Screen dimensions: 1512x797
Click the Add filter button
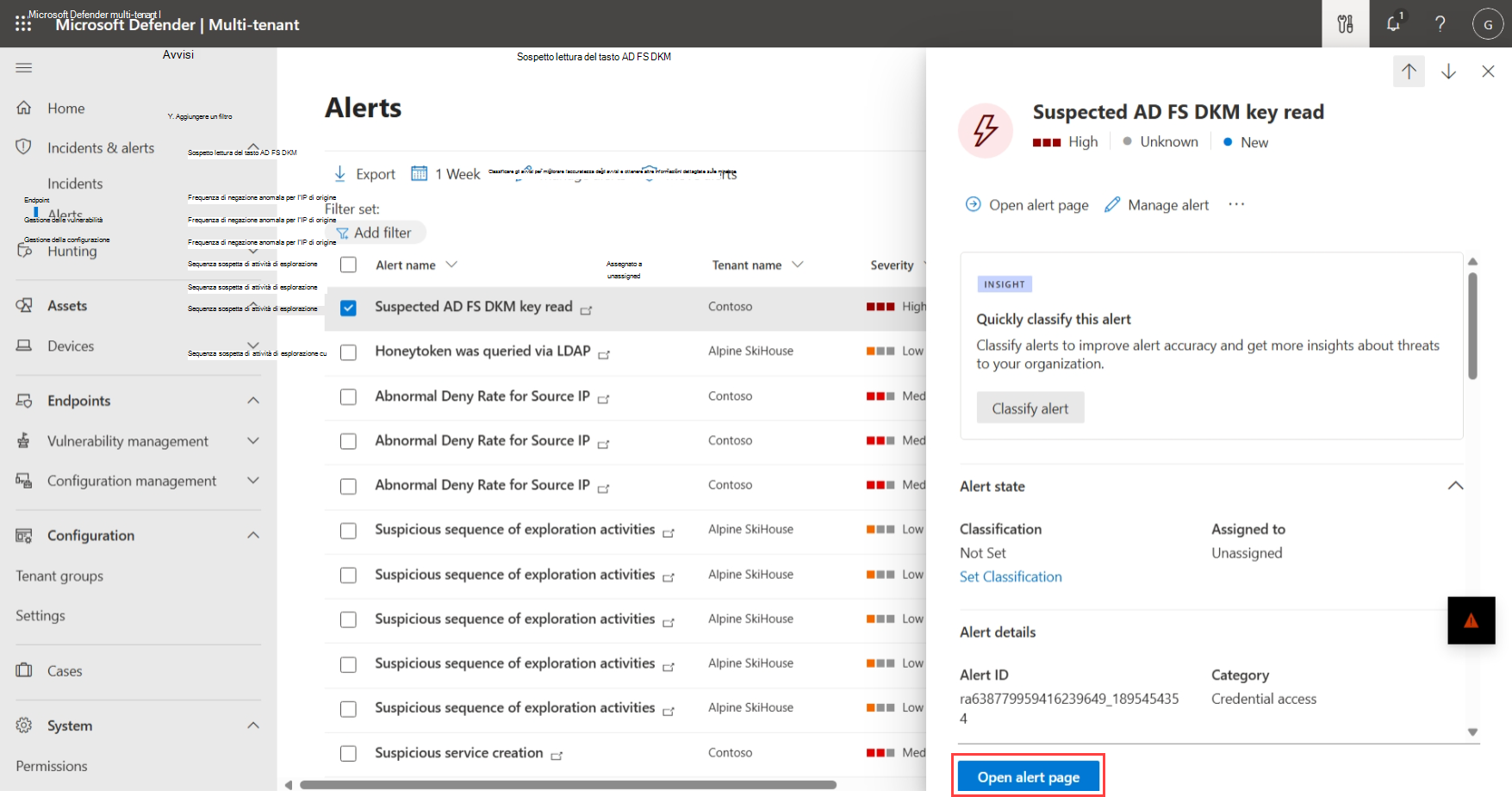[x=375, y=233]
